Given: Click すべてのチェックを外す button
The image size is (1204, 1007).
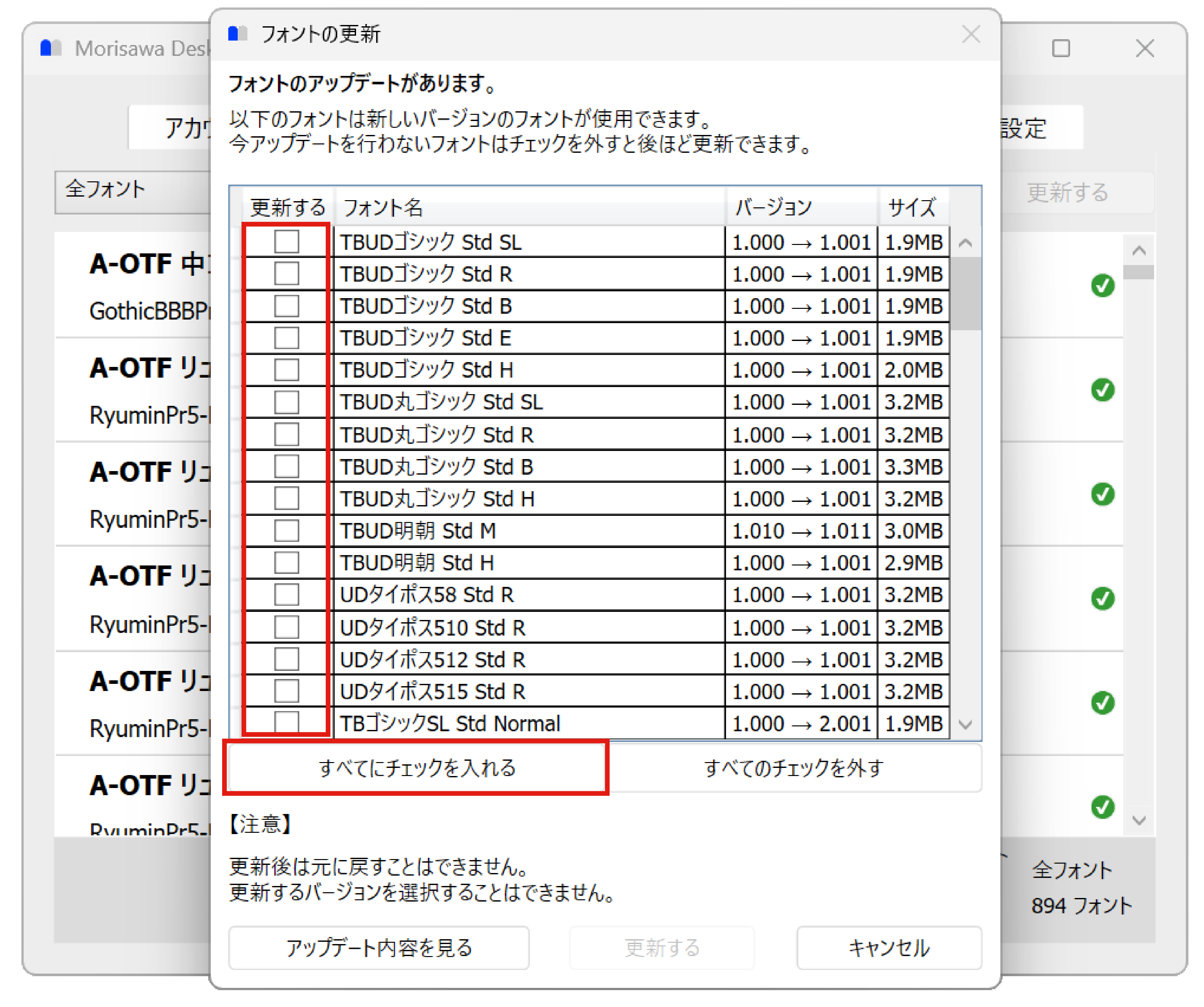Looking at the screenshot, I should pyautogui.click(x=795, y=769).
